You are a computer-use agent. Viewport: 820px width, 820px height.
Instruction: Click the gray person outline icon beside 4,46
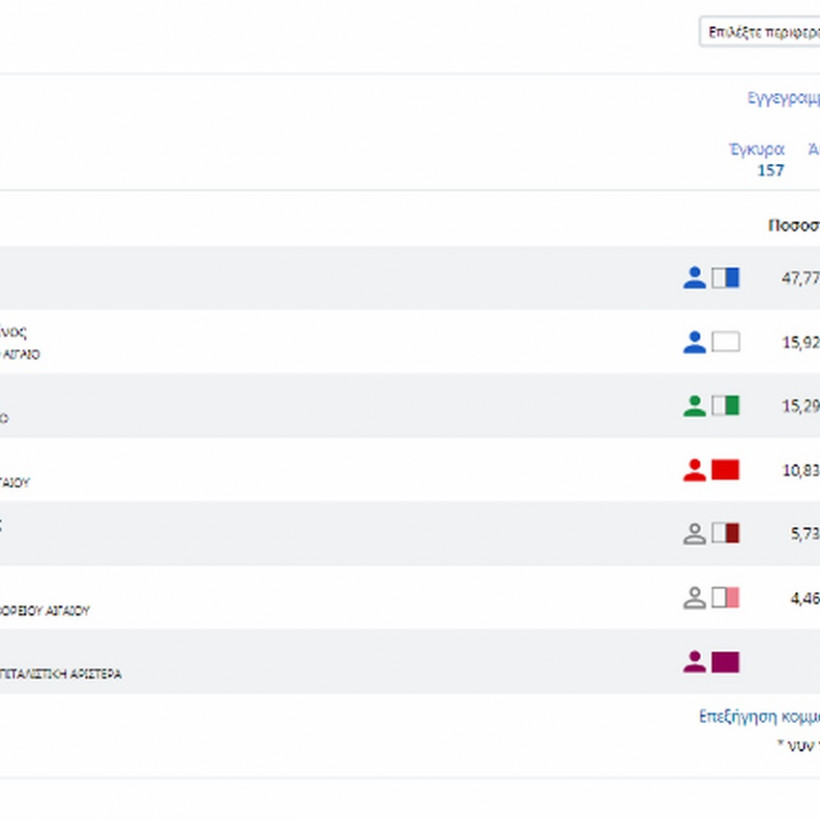(694, 598)
